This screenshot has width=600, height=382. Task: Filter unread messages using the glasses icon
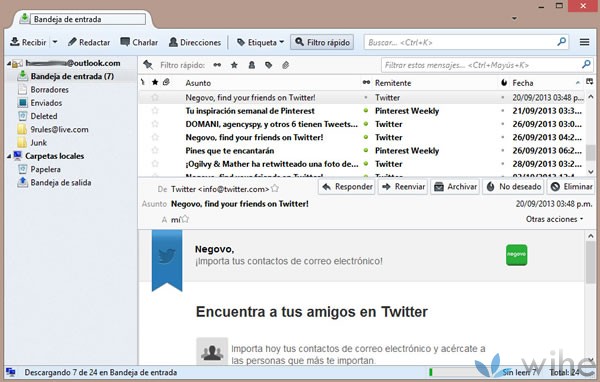(217, 65)
